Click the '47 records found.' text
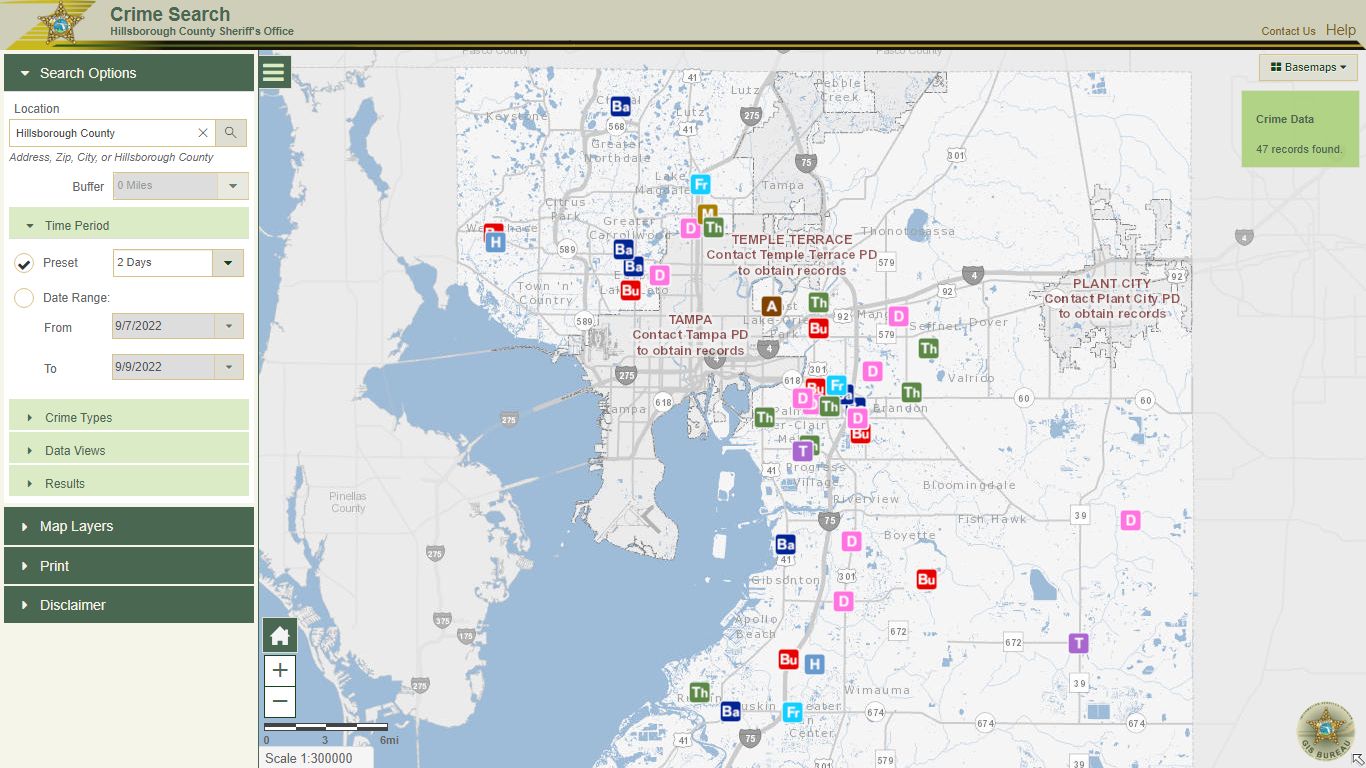The image size is (1366, 768). pyautogui.click(x=1299, y=149)
